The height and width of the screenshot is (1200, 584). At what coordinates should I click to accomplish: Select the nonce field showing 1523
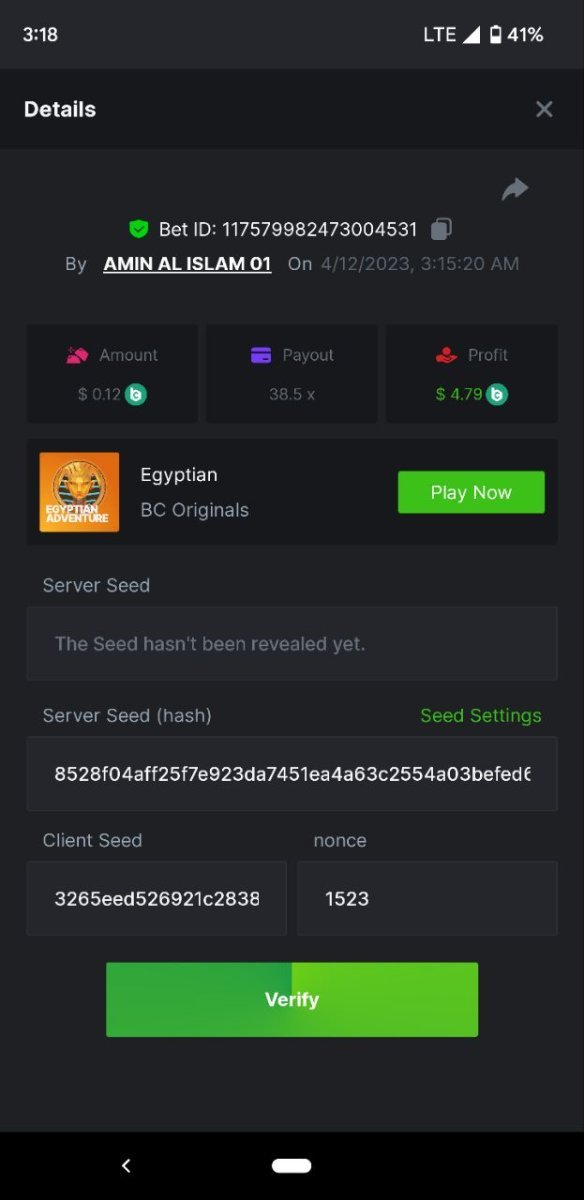427,898
